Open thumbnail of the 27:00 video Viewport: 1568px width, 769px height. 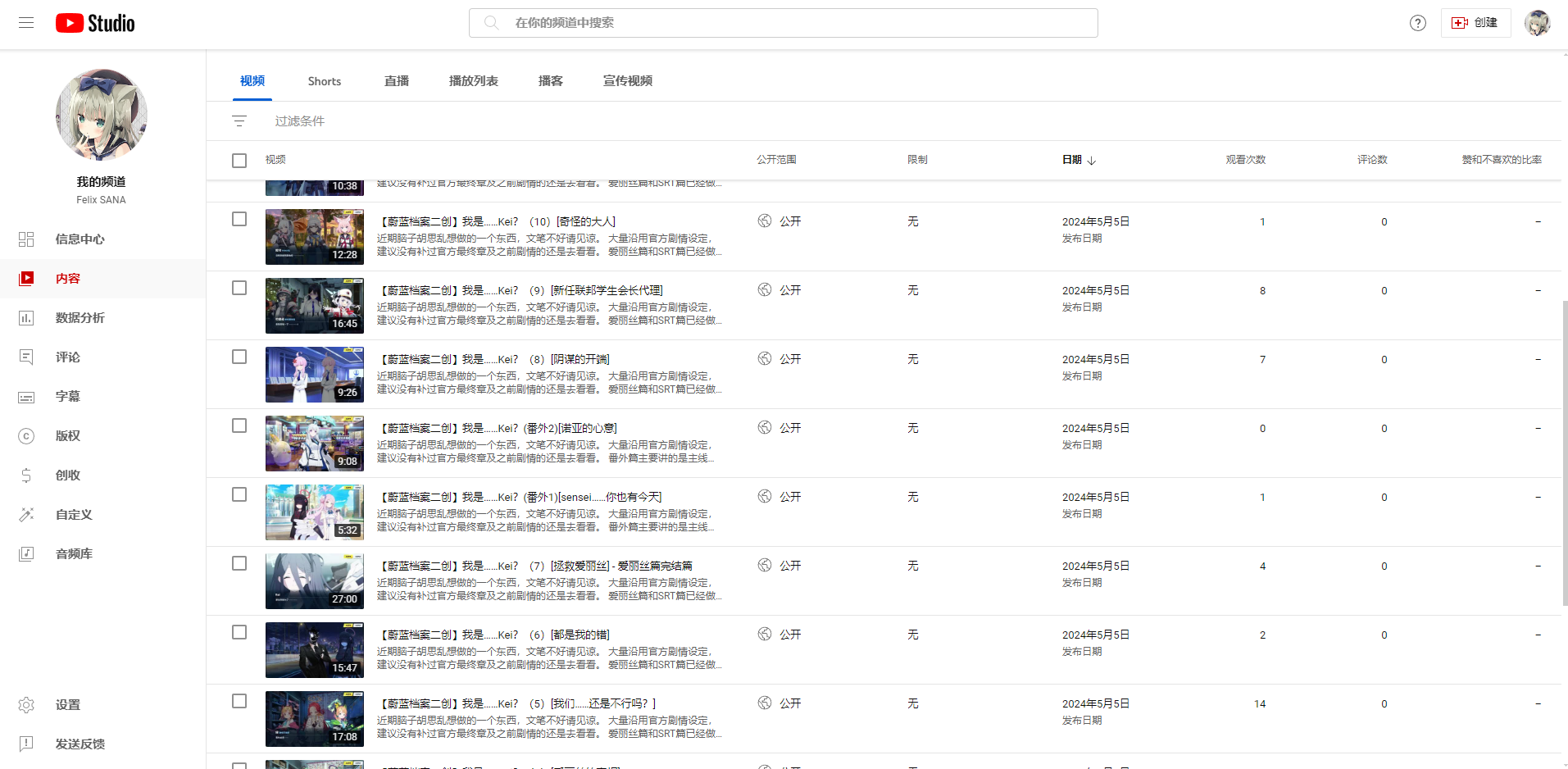(315, 581)
